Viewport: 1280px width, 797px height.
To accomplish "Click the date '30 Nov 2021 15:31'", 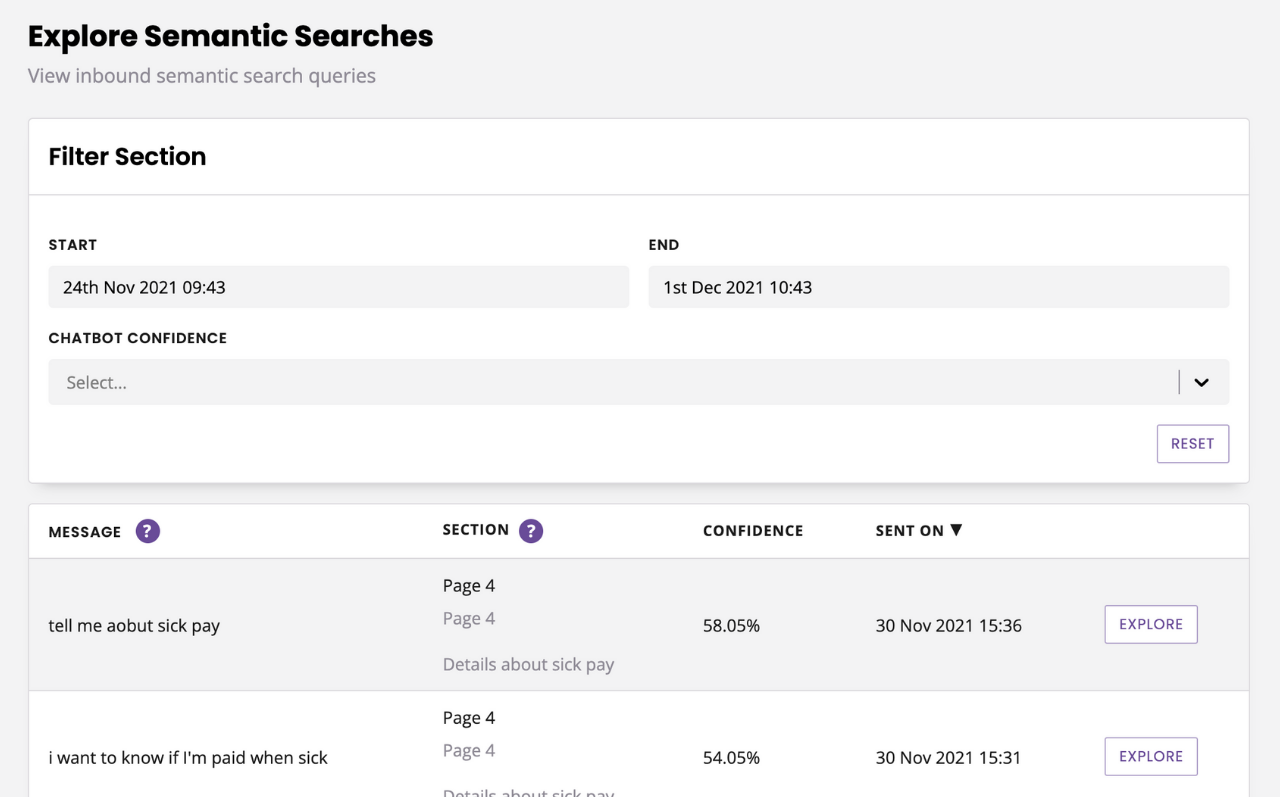I will pyautogui.click(x=948, y=758).
